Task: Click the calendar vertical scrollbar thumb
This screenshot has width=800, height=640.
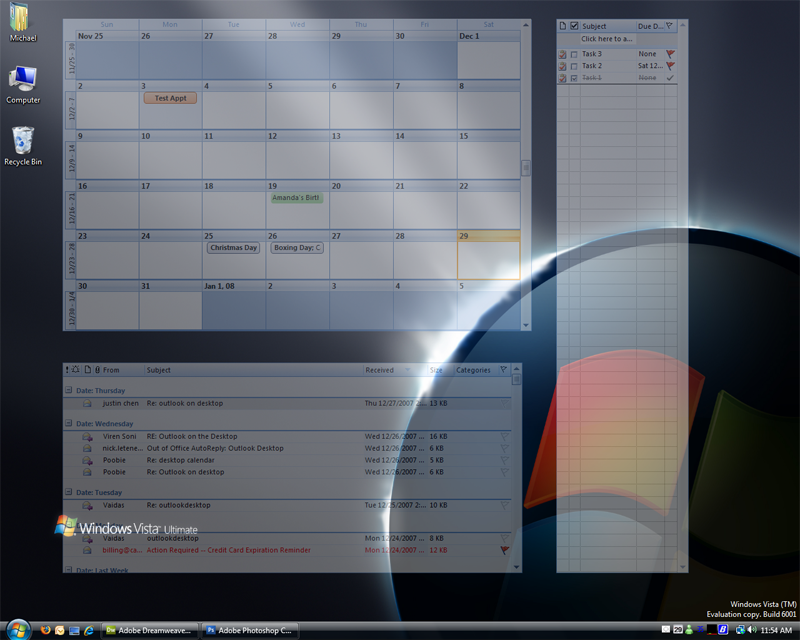Action: point(526,168)
